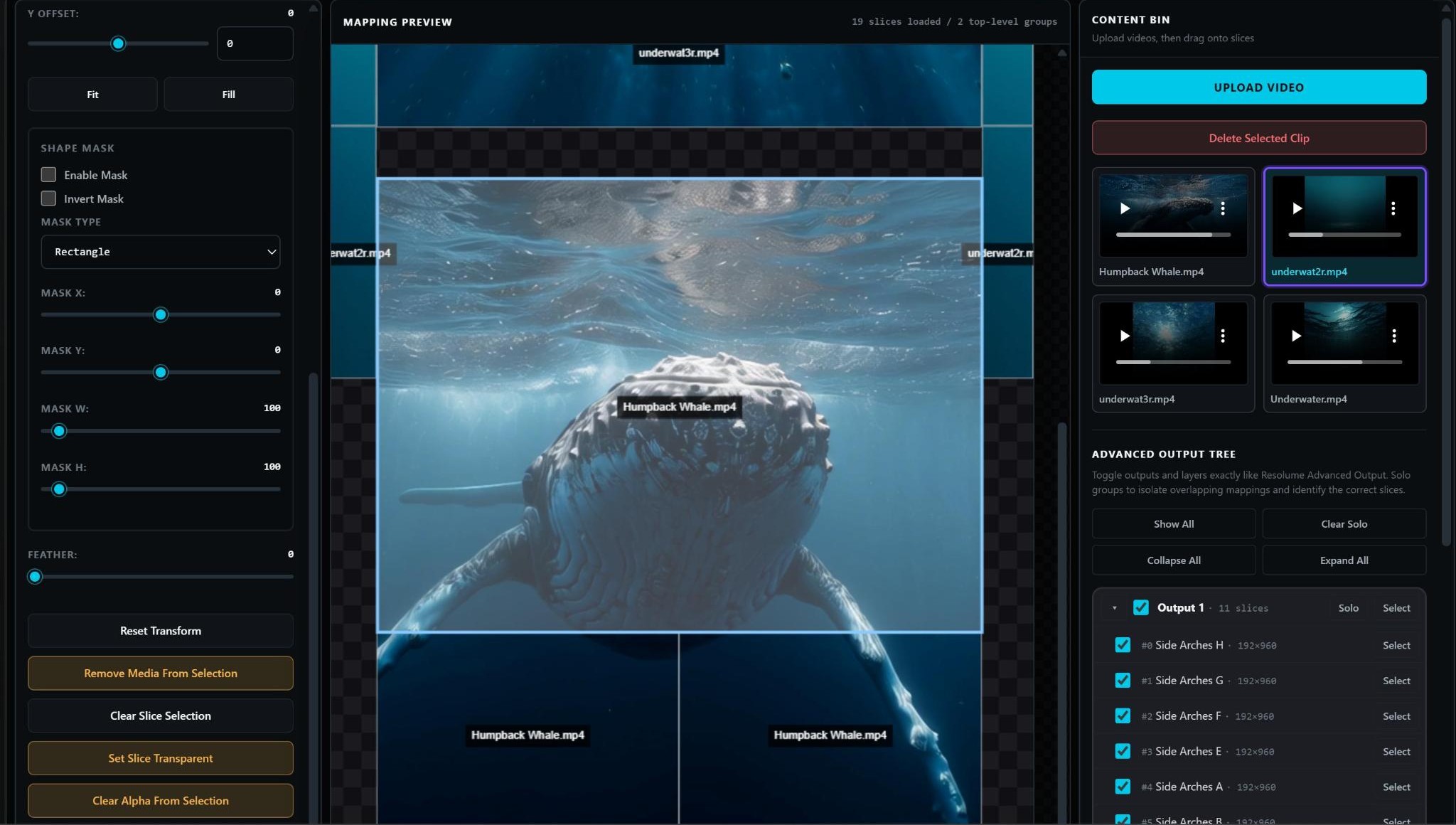The height and width of the screenshot is (825, 1456).
Task: Click Select for Output 1 group
Action: click(x=1396, y=608)
